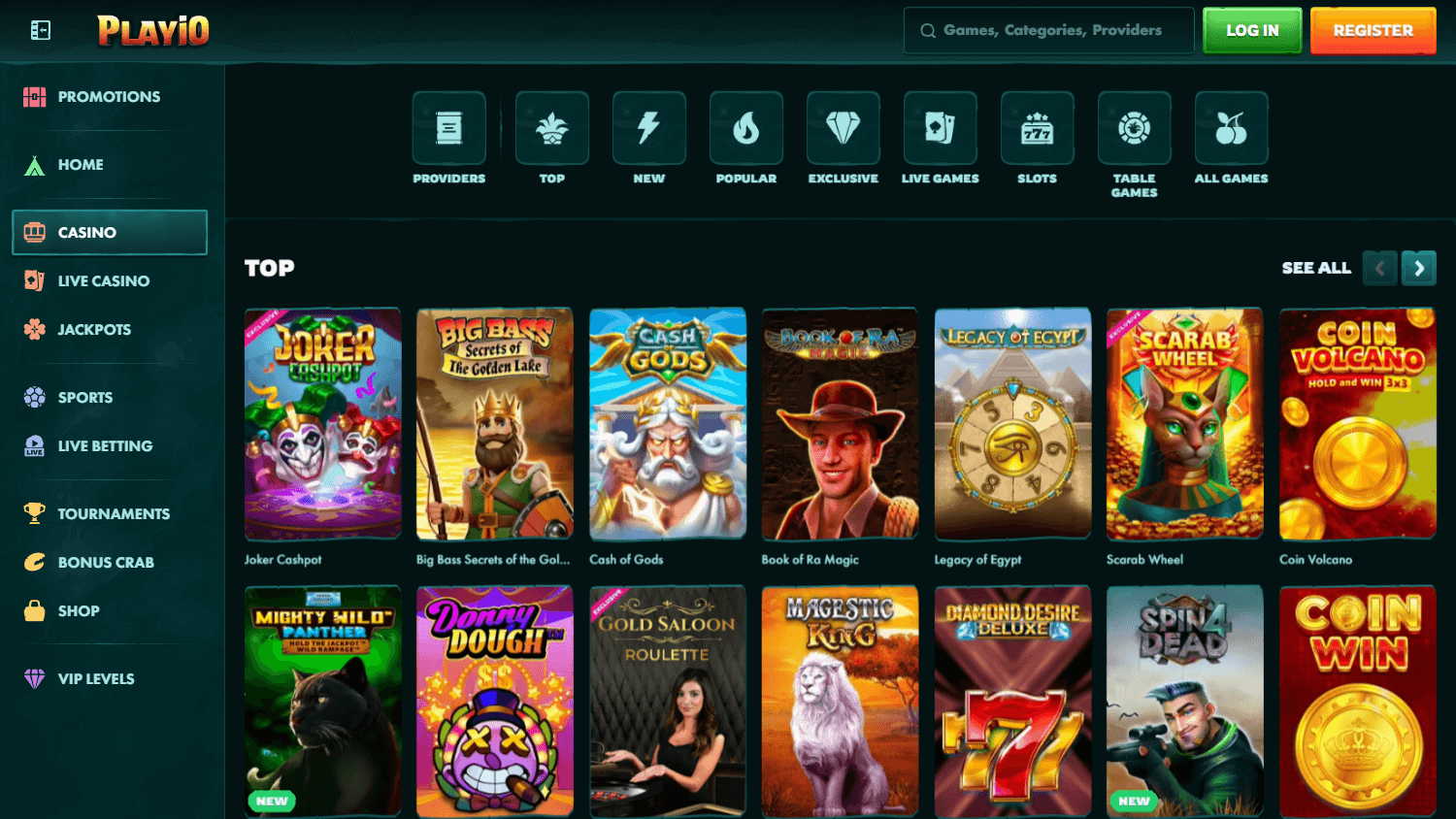Select the Slots 777 category

point(1038,128)
